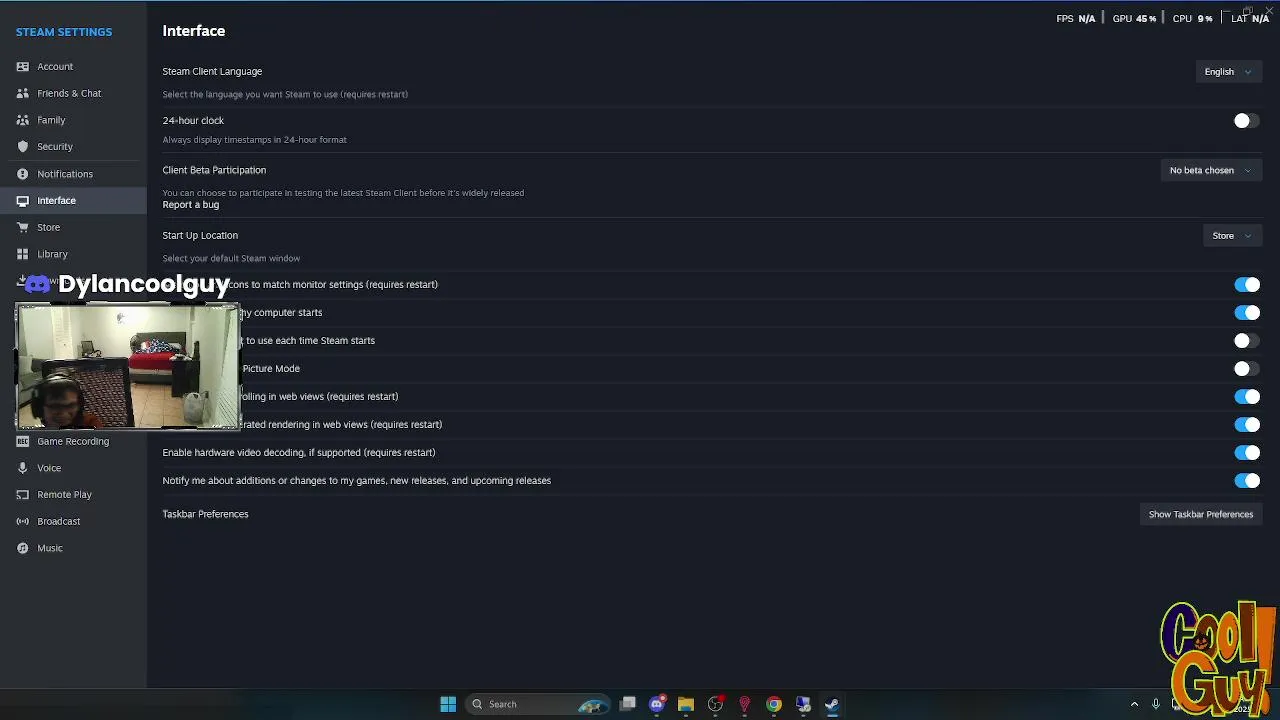The width and height of the screenshot is (1280, 720).
Task: Click the Steam icon in the taskbar
Action: (832, 704)
